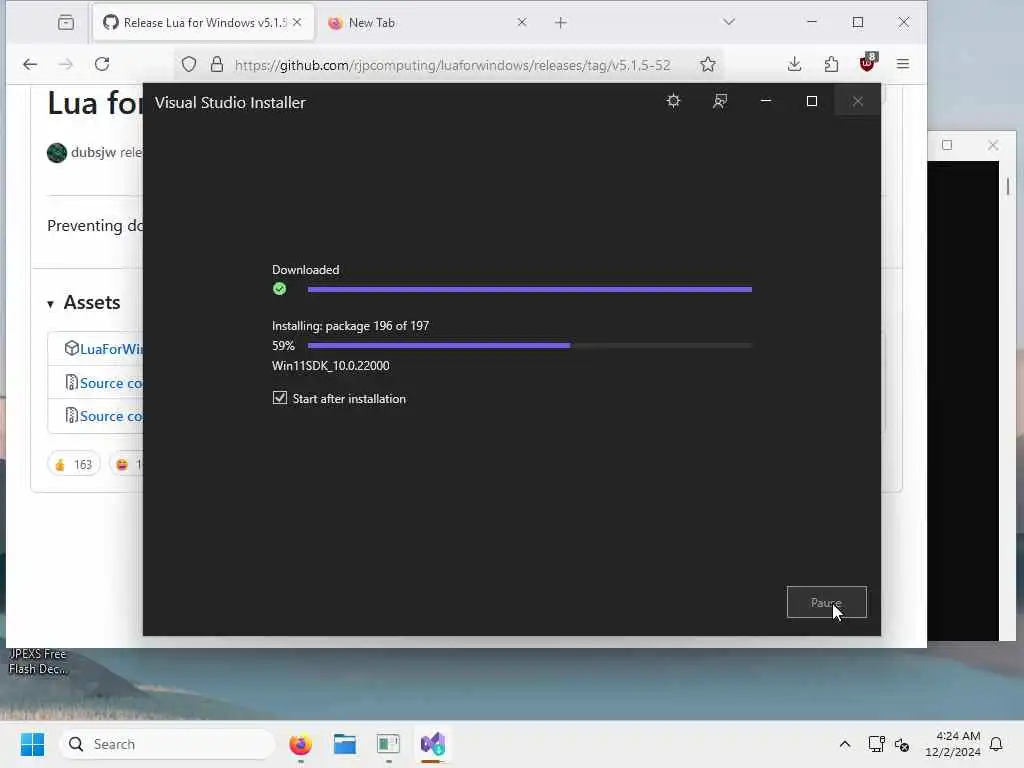
Task: Open the Firefox recent browsing icon
Action: click(66, 23)
